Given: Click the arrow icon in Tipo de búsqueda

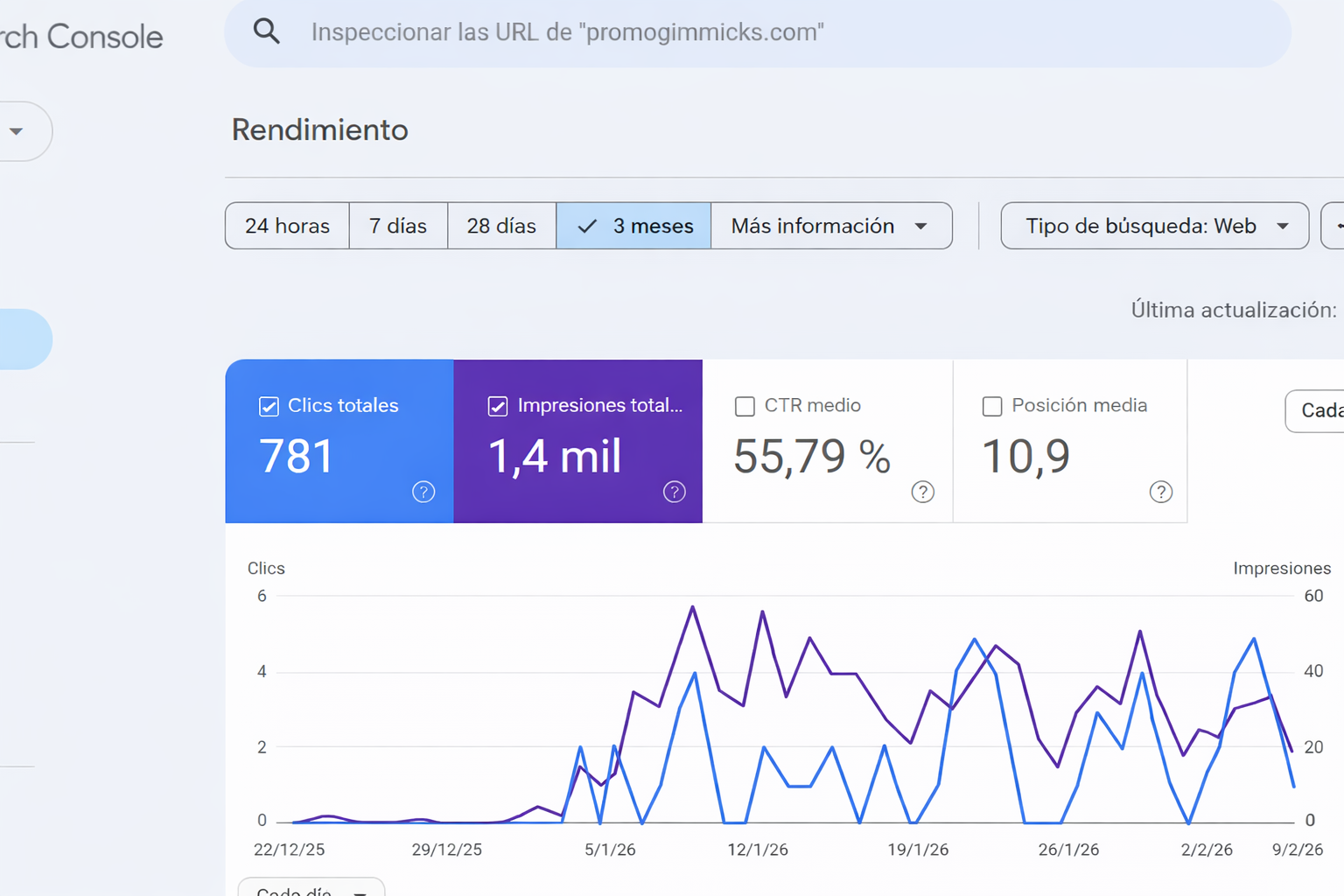Looking at the screenshot, I should click(x=1282, y=227).
